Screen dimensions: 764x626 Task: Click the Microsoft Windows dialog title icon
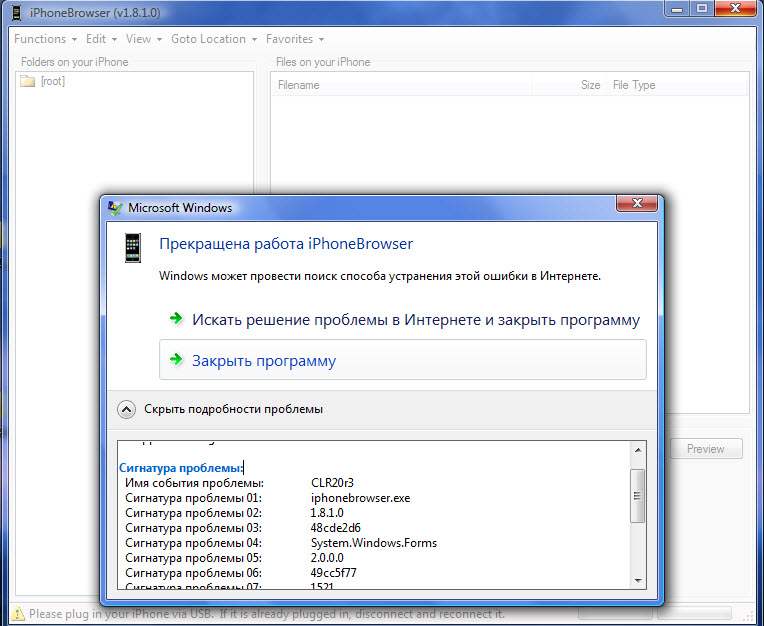pyautogui.click(x=115, y=208)
